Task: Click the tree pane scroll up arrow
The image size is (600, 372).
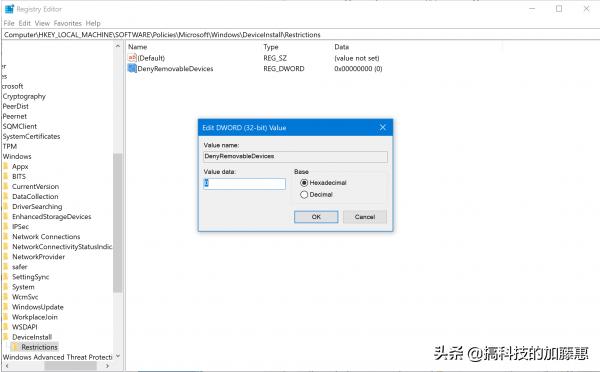Action: (x=118, y=46)
